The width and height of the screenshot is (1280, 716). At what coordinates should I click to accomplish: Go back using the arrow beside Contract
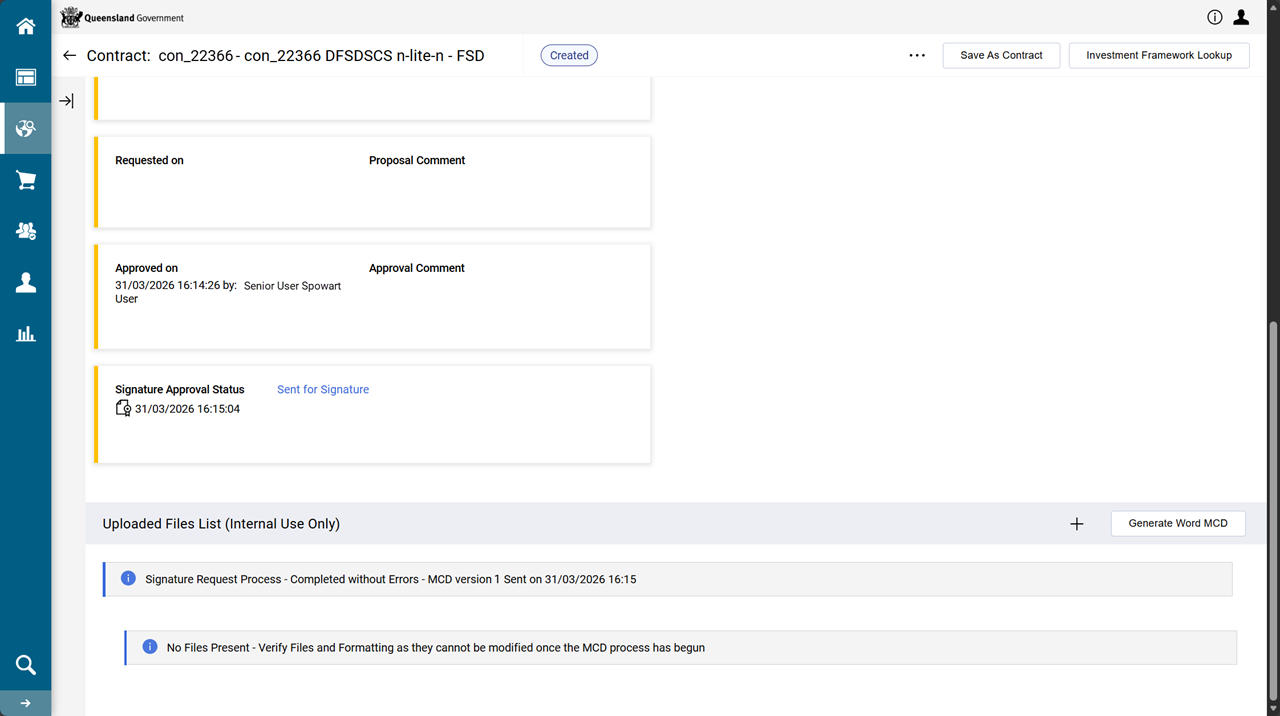coord(69,56)
